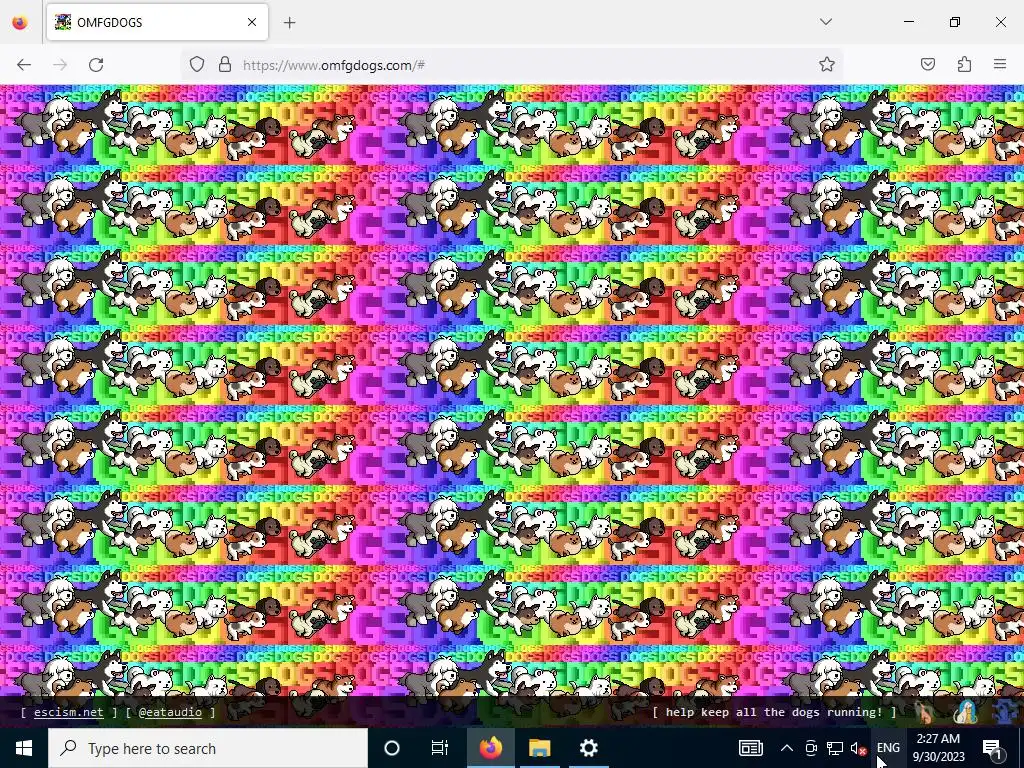Open the @eataudio link
This screenshot has height=768, width=1024.
coord(170,712)
